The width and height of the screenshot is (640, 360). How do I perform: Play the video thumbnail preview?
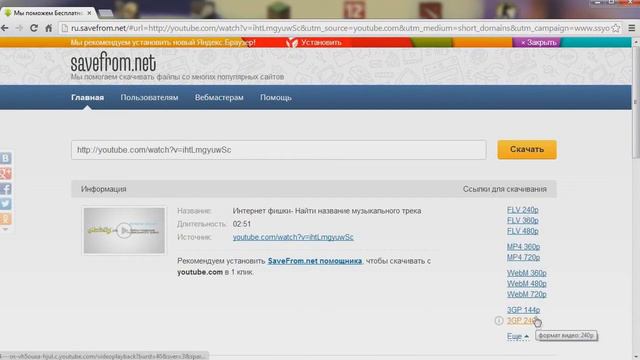coord(124,231)
